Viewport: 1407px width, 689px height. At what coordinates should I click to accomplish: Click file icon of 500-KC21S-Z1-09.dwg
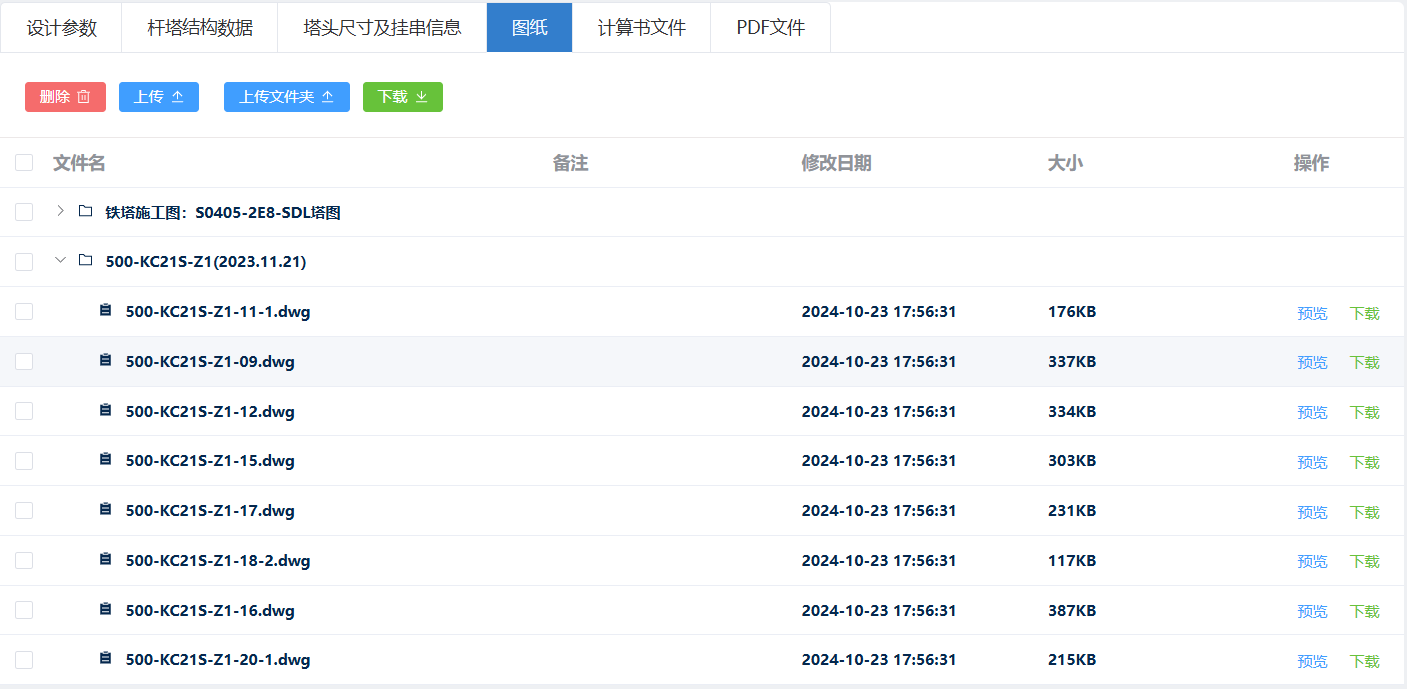click(x=105, y=360)
